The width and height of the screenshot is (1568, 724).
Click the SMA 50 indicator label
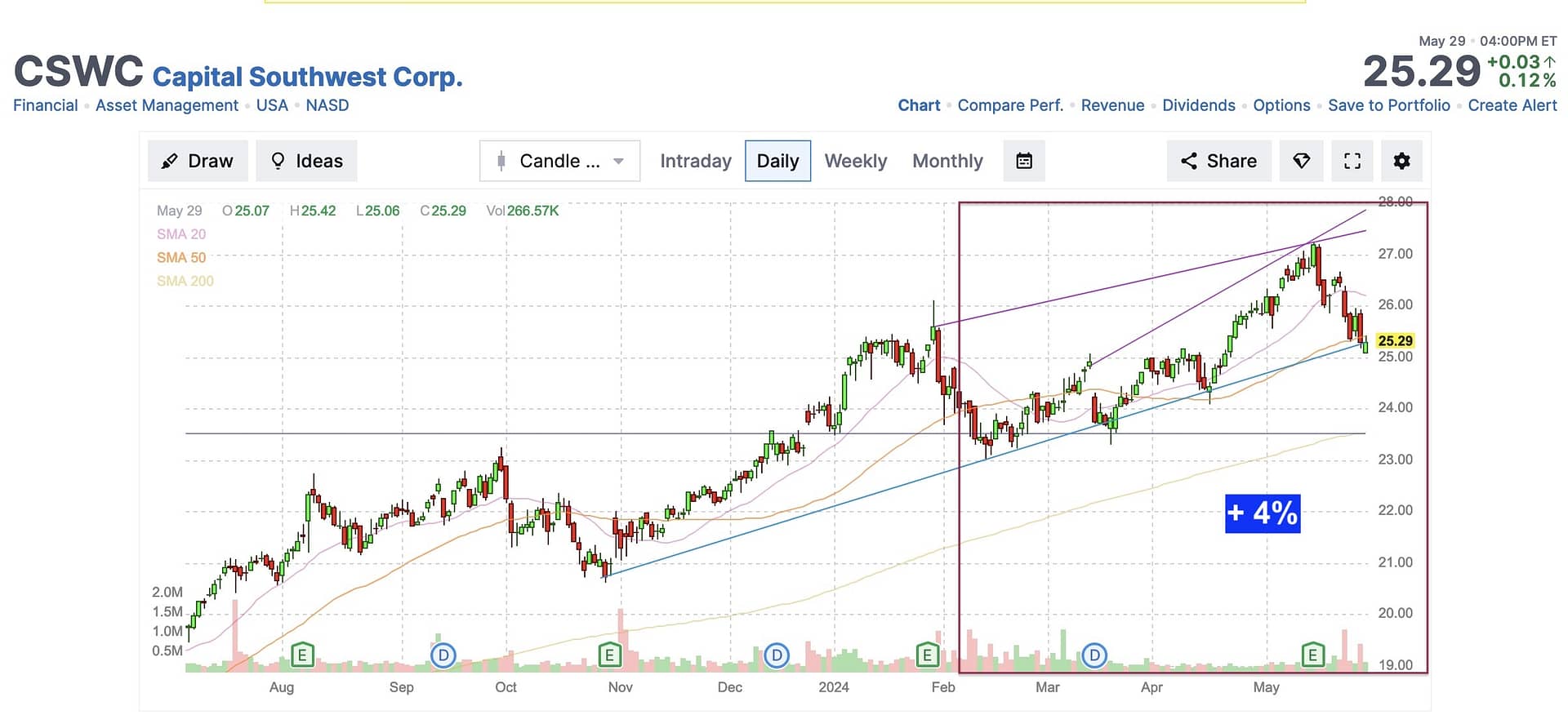pyautogui.click(x=181, y=258)
